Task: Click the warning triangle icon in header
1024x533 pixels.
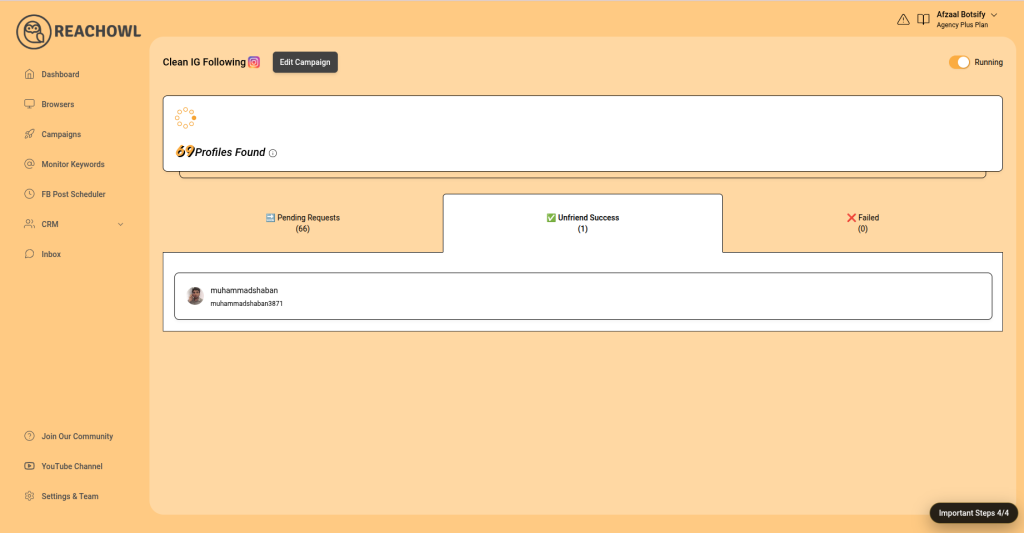Action: 903,19
